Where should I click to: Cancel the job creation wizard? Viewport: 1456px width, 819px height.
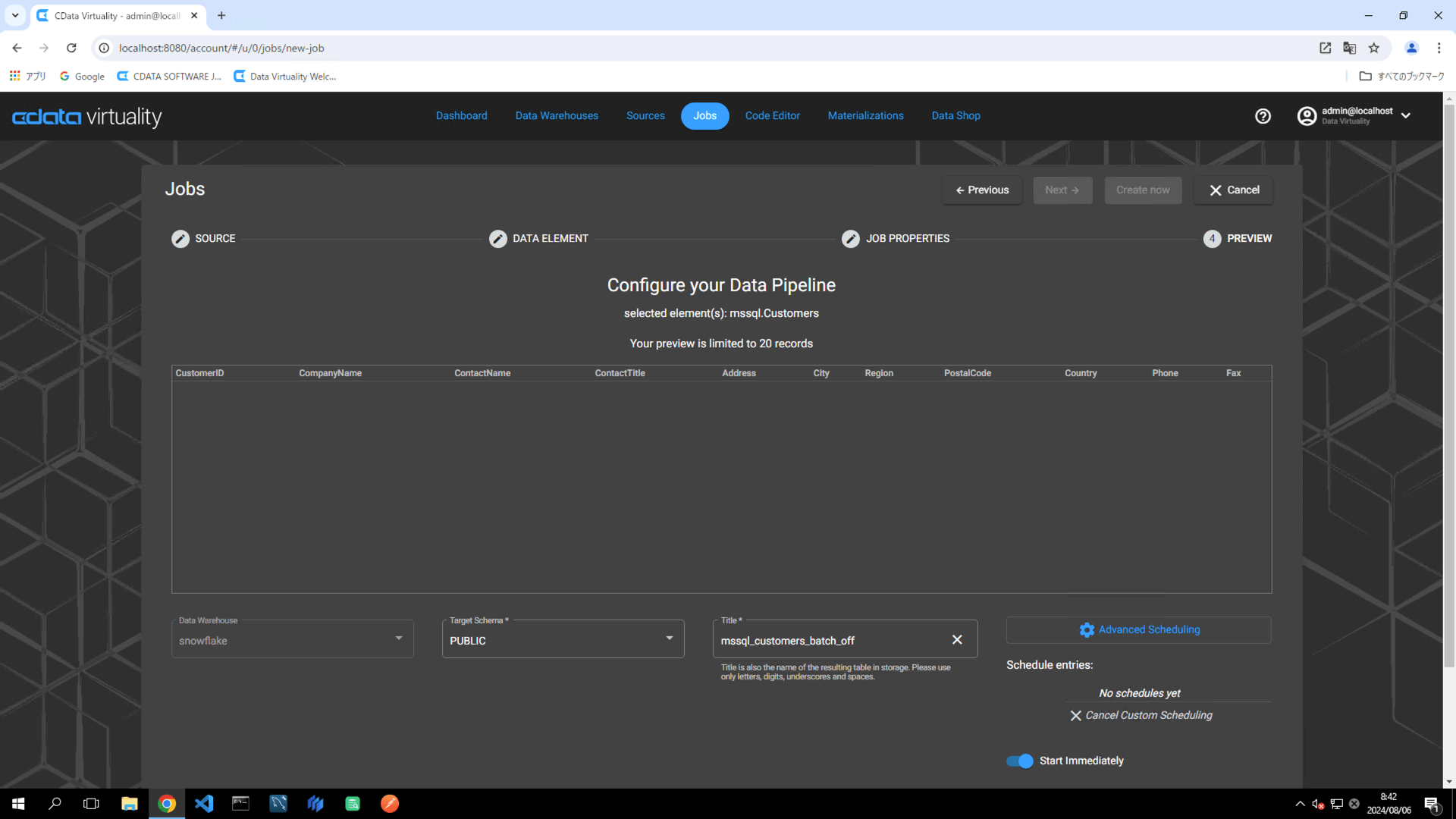coord(1234,190)
